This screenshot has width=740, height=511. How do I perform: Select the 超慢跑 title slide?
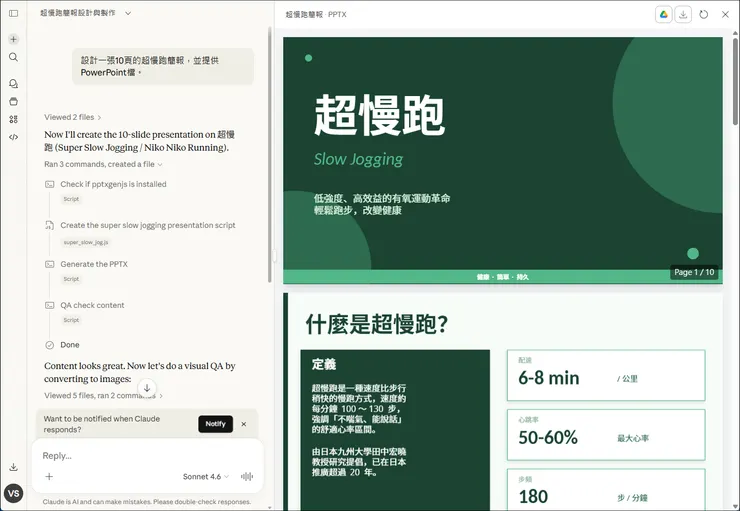point(503,160)
